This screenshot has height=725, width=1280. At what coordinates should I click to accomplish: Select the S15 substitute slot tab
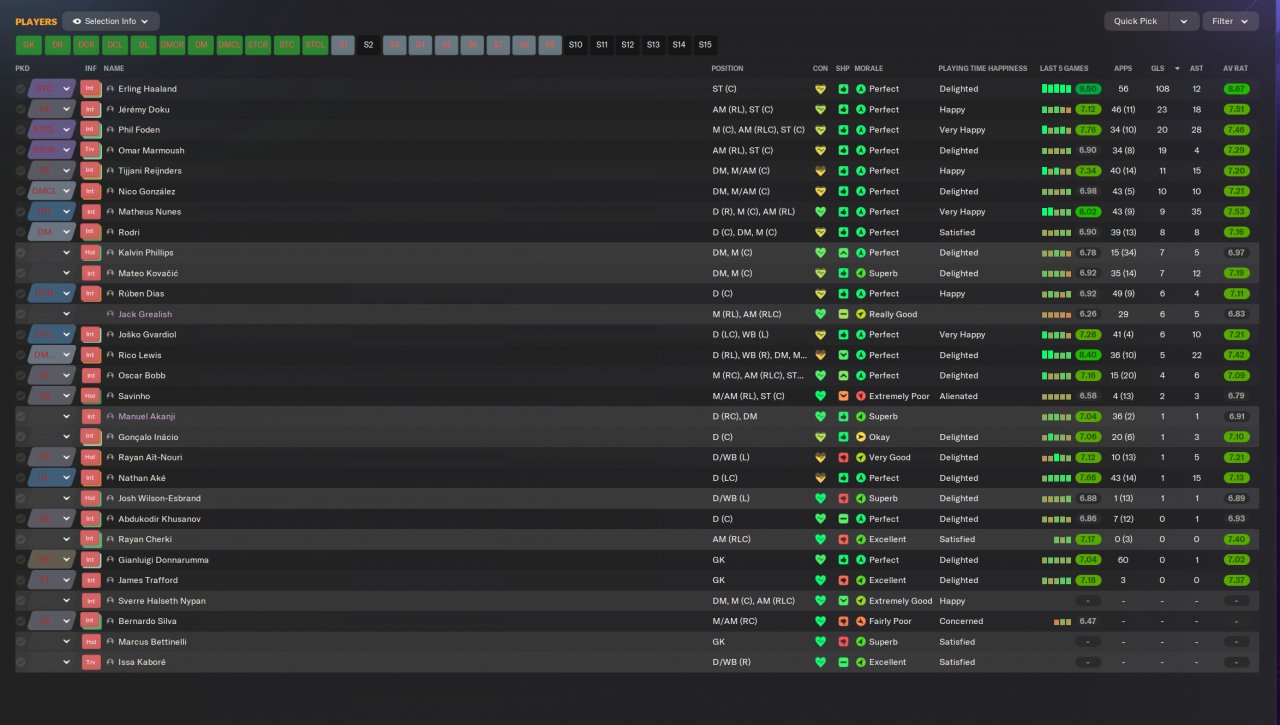point(705,45)
